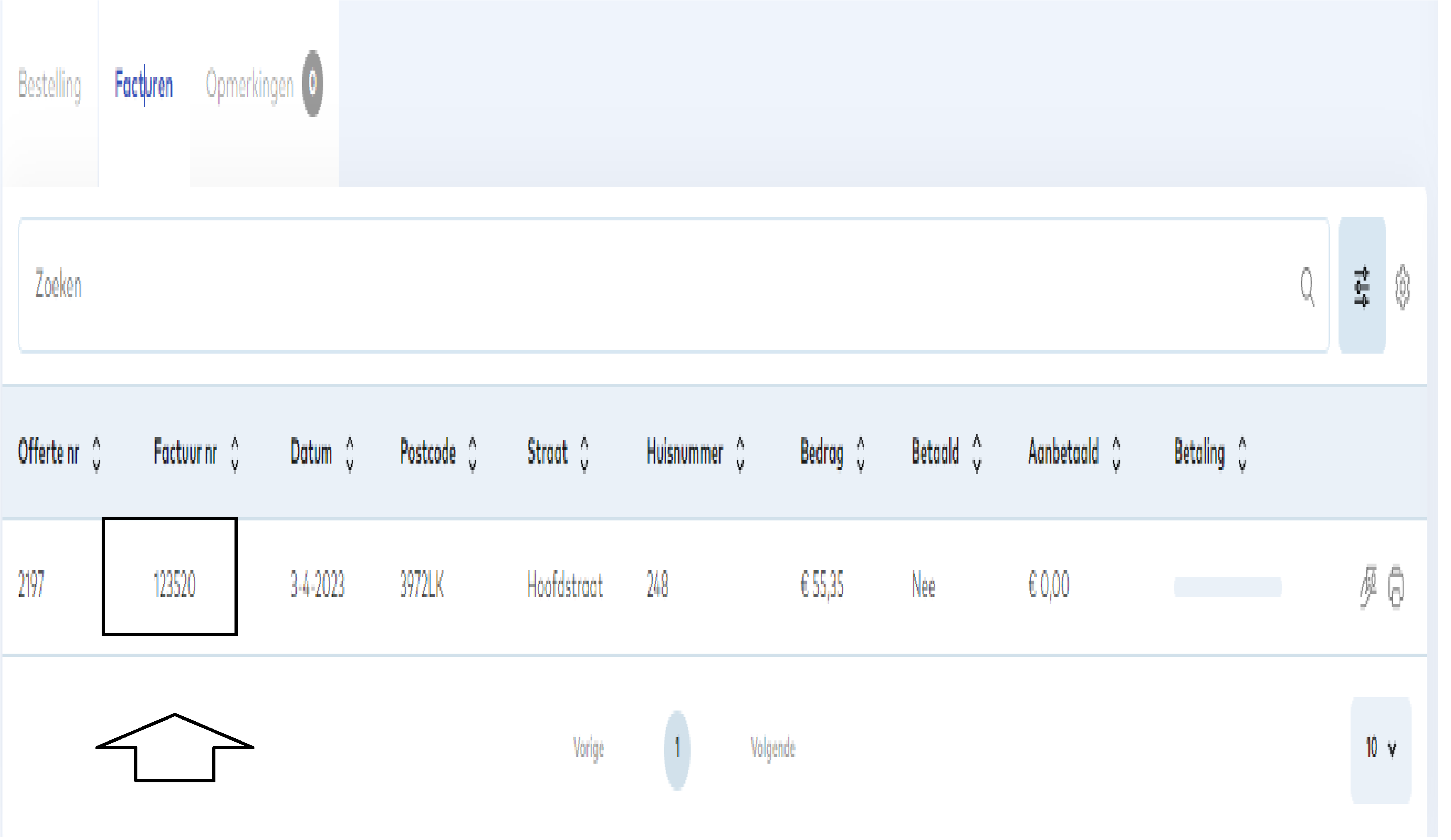Open the Opmerkingen tab
Image resolution: width=1451 pixels, height=840 pixels.
click(250, 85)
